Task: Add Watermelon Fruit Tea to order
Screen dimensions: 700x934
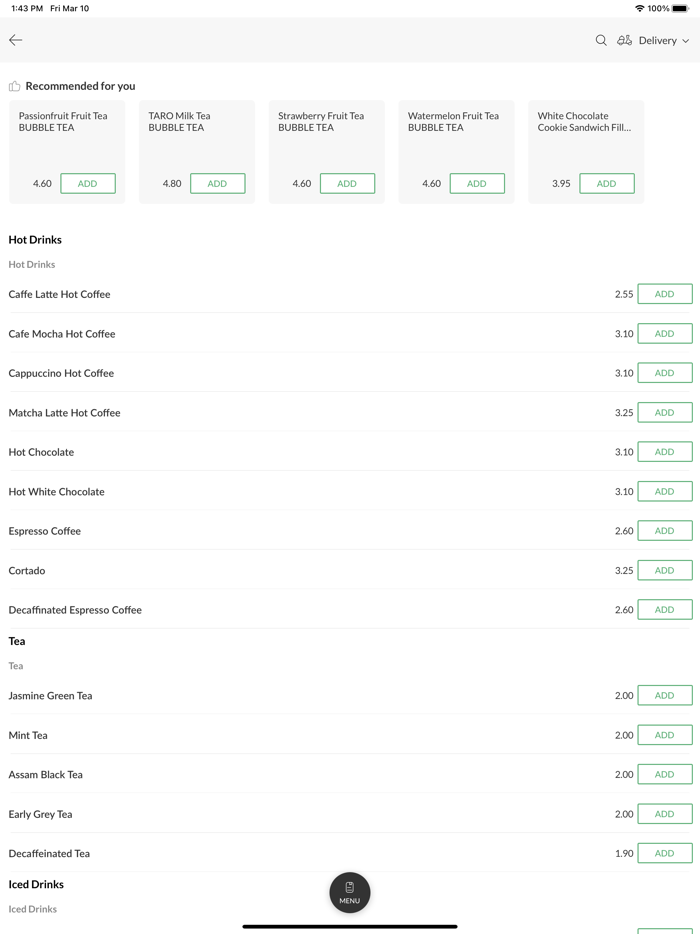Action: click(477, 183)
